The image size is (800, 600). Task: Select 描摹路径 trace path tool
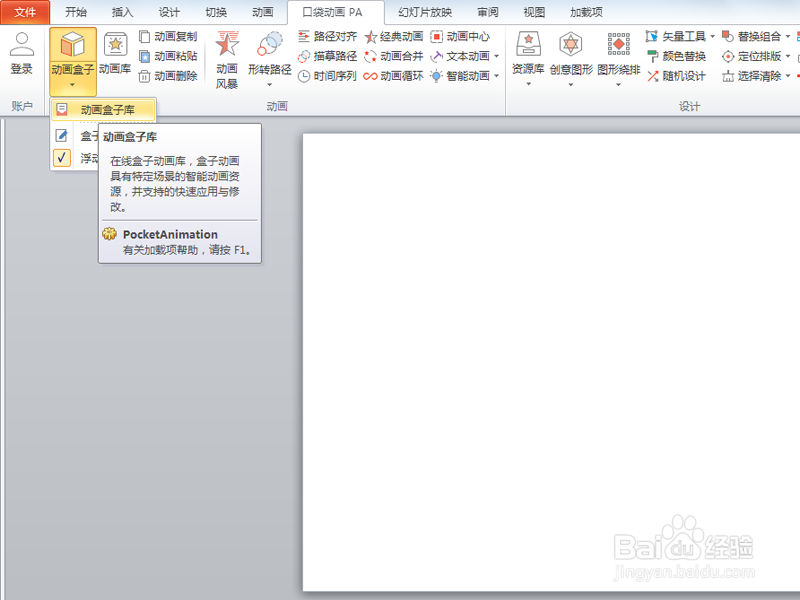click(x=327, y=56)
